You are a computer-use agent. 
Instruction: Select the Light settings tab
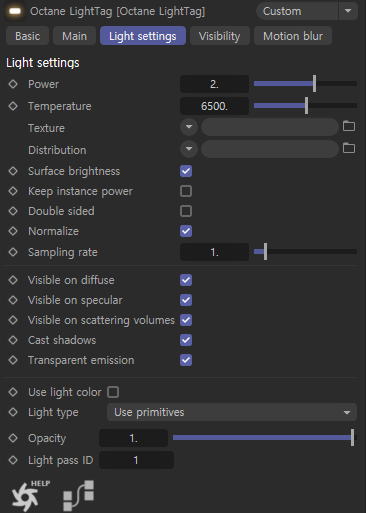pos(143,36)
